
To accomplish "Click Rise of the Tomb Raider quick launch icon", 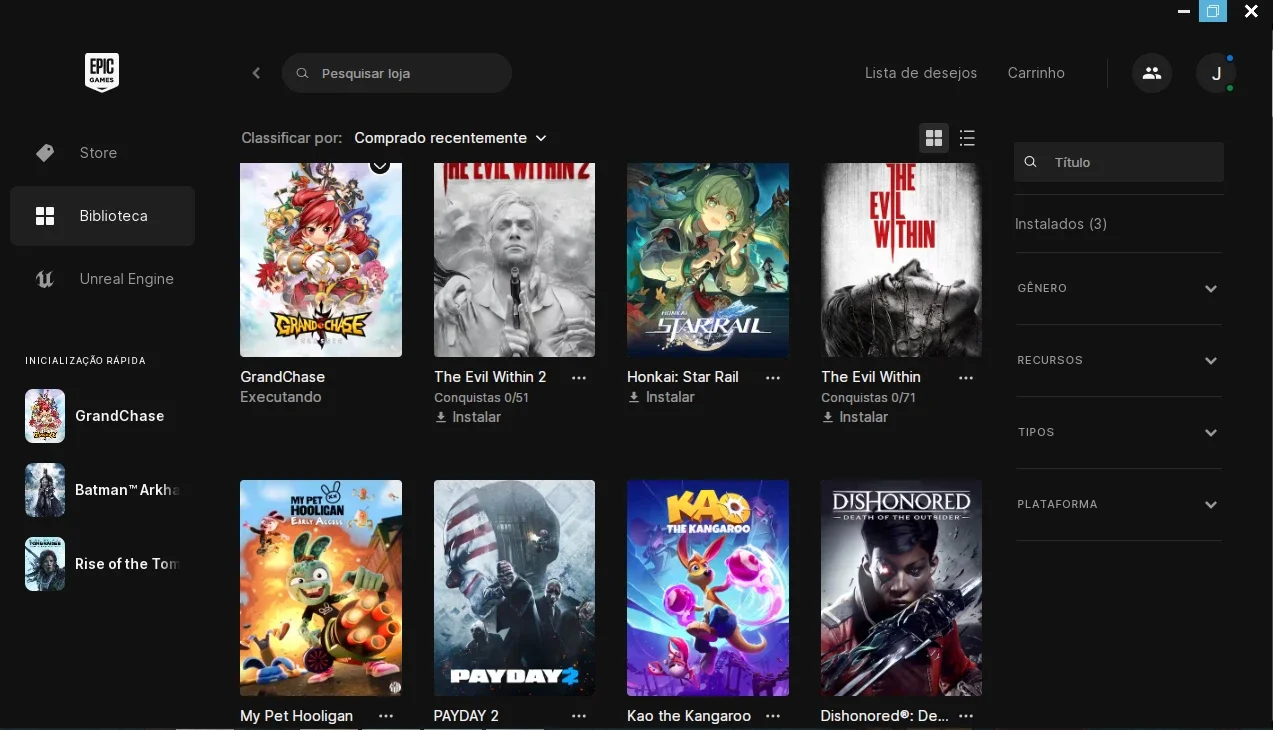I will click(x=45, y=564).
